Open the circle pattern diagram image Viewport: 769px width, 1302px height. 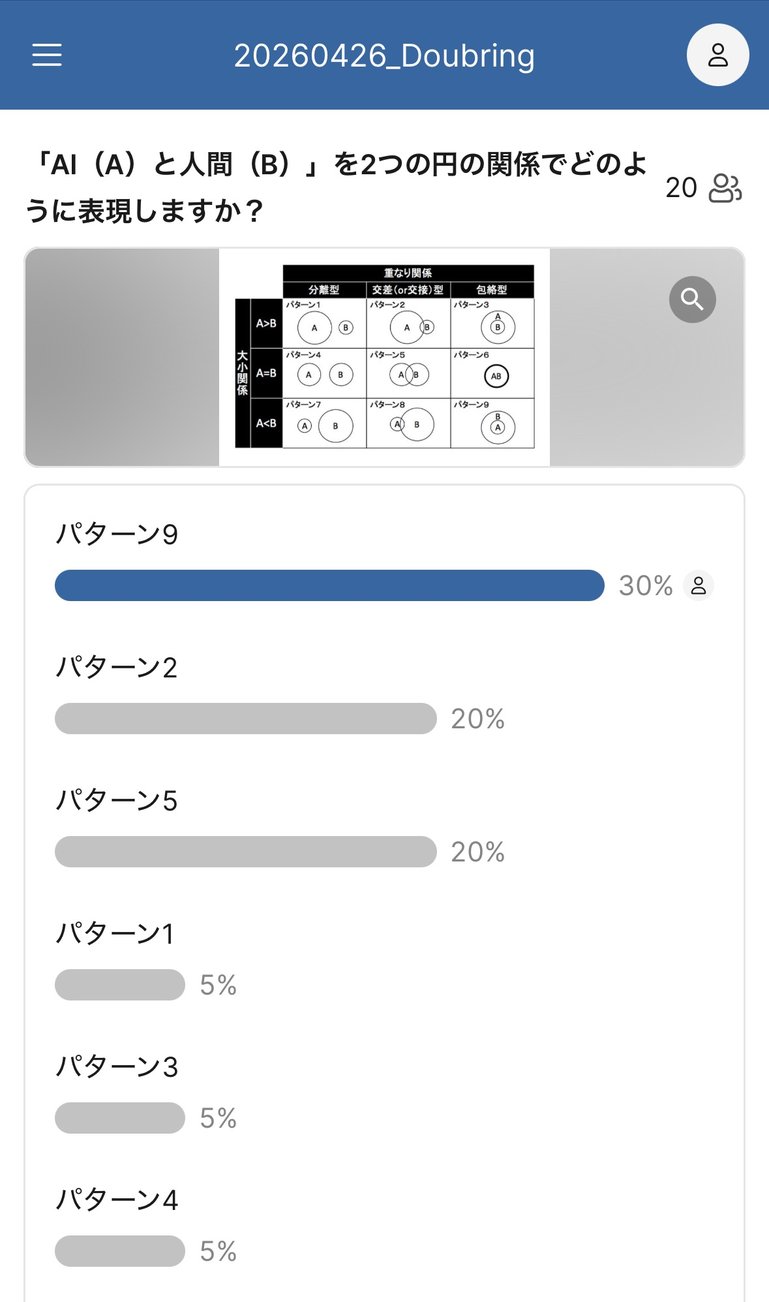click(x=384, y=357)
